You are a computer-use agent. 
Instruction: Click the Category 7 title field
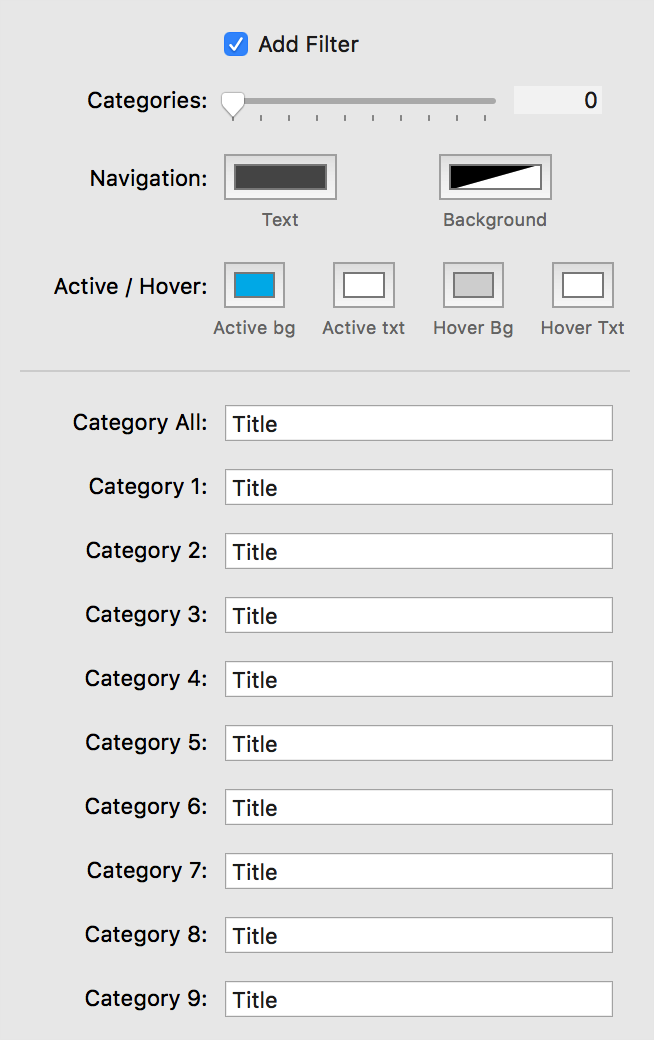click(x=419, y=871)
